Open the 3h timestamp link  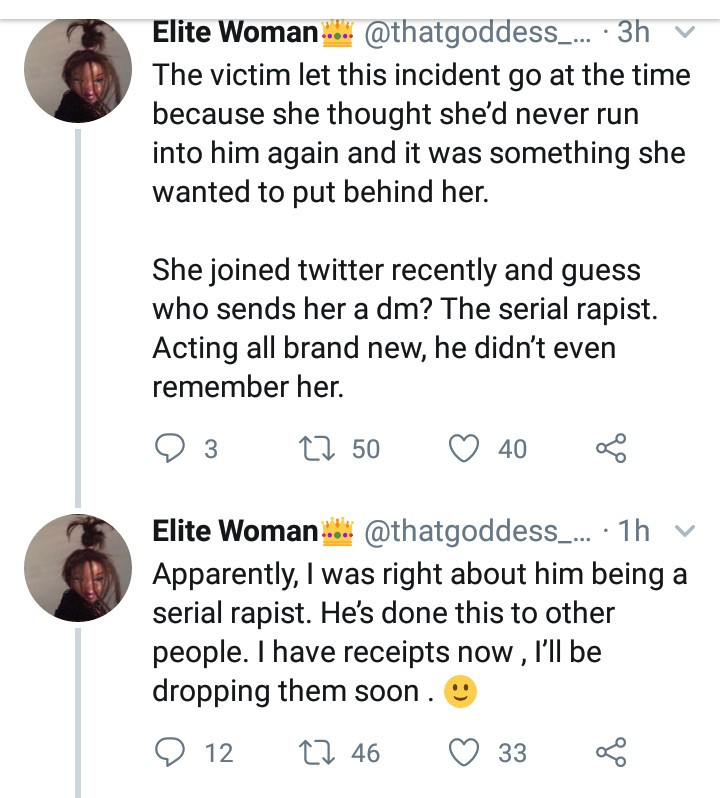[x=633, y=33]
